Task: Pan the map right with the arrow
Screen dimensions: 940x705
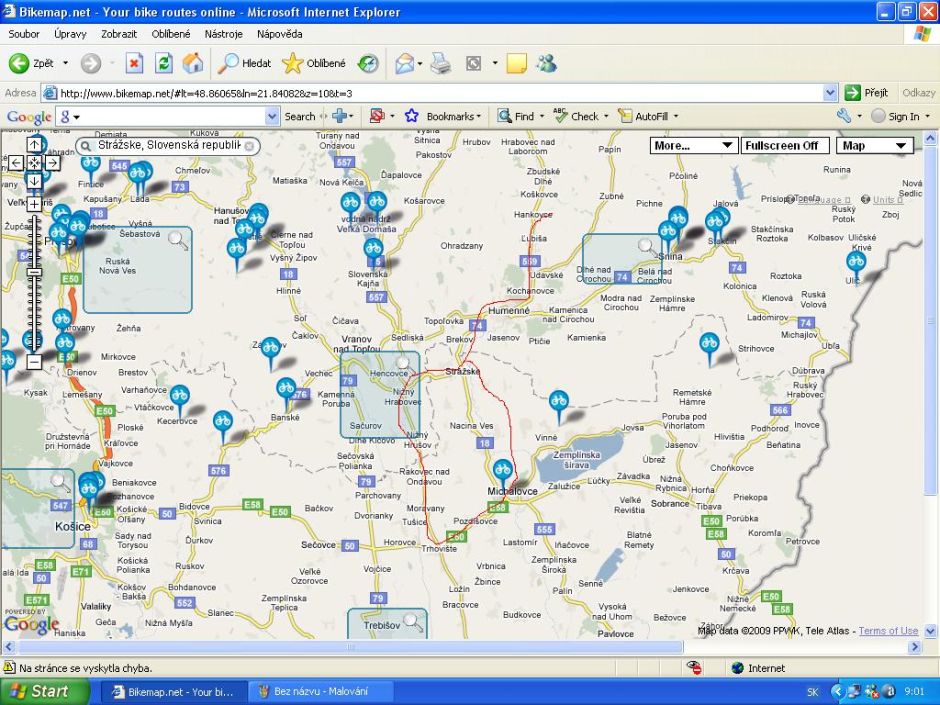Action: [52, 163]
